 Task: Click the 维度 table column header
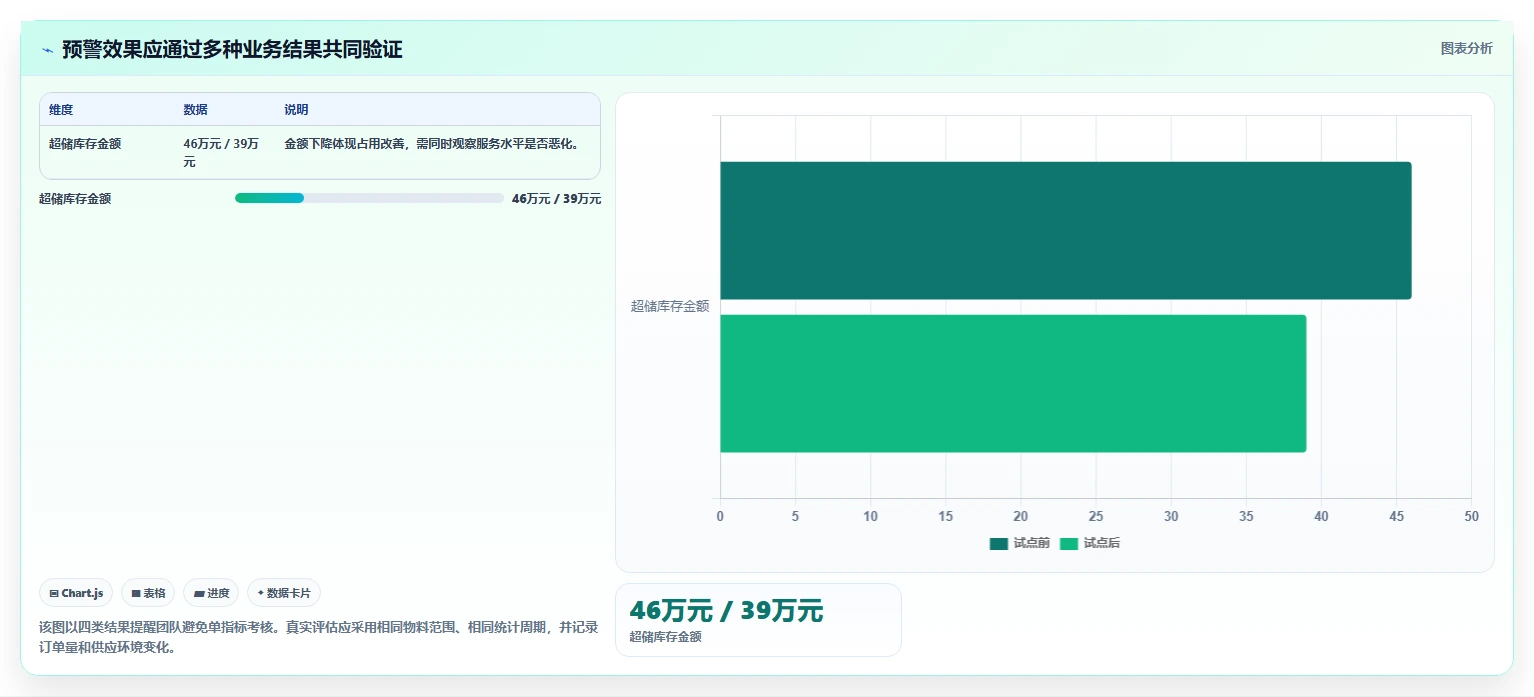pyautogui.click(x=61, y=110)
